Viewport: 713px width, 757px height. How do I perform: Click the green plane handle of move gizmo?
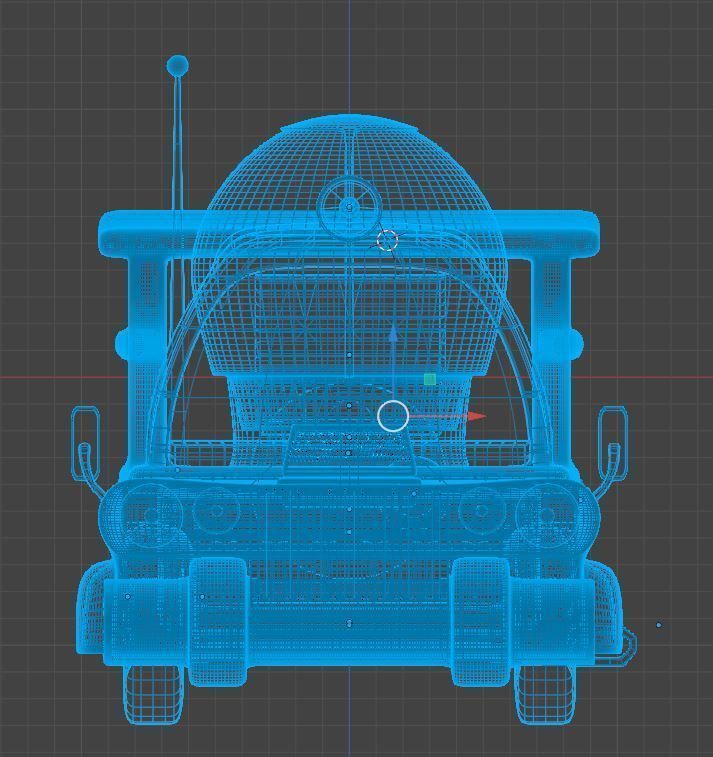point(430,379)
